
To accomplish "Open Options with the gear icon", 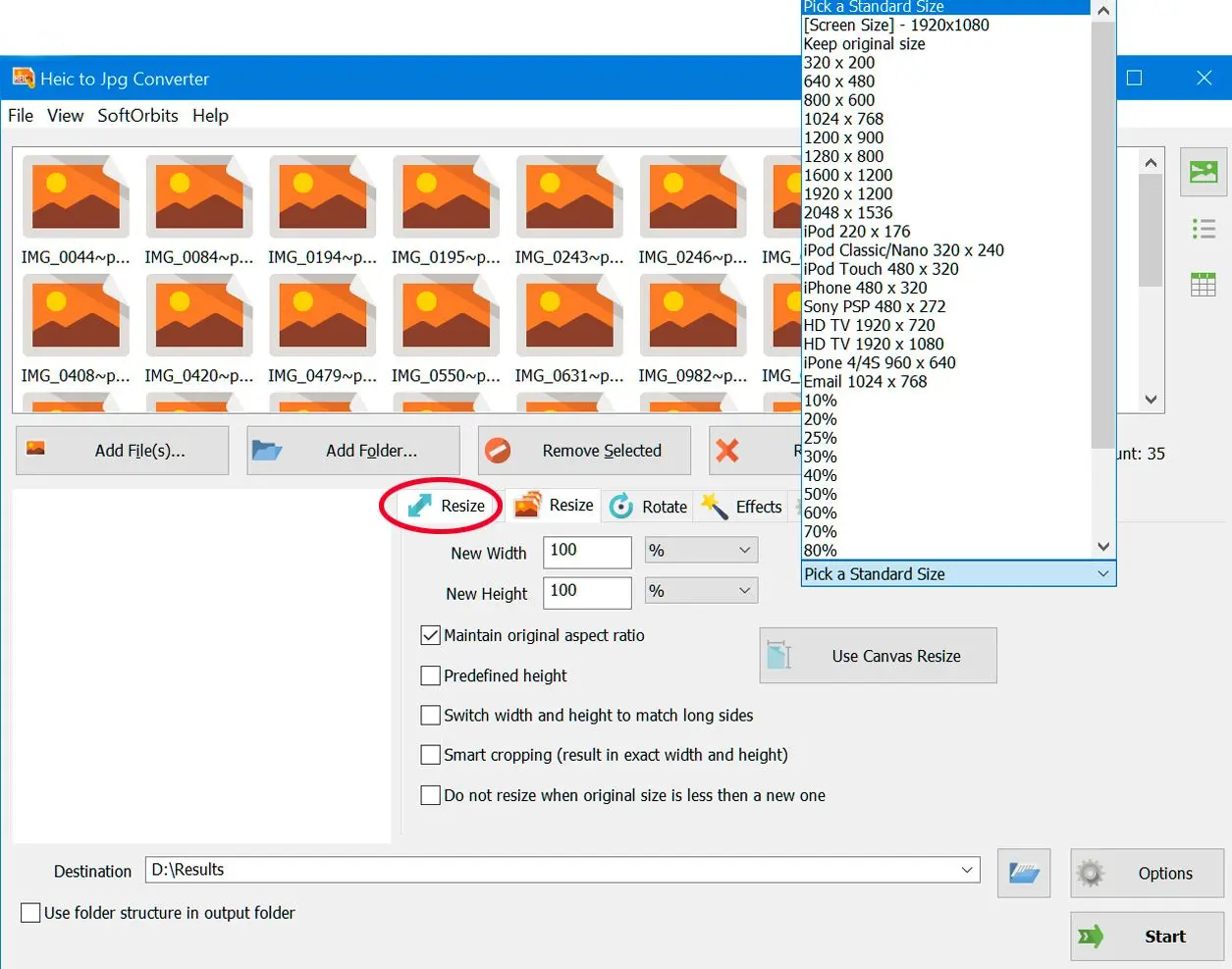I will pos(1147,873).
